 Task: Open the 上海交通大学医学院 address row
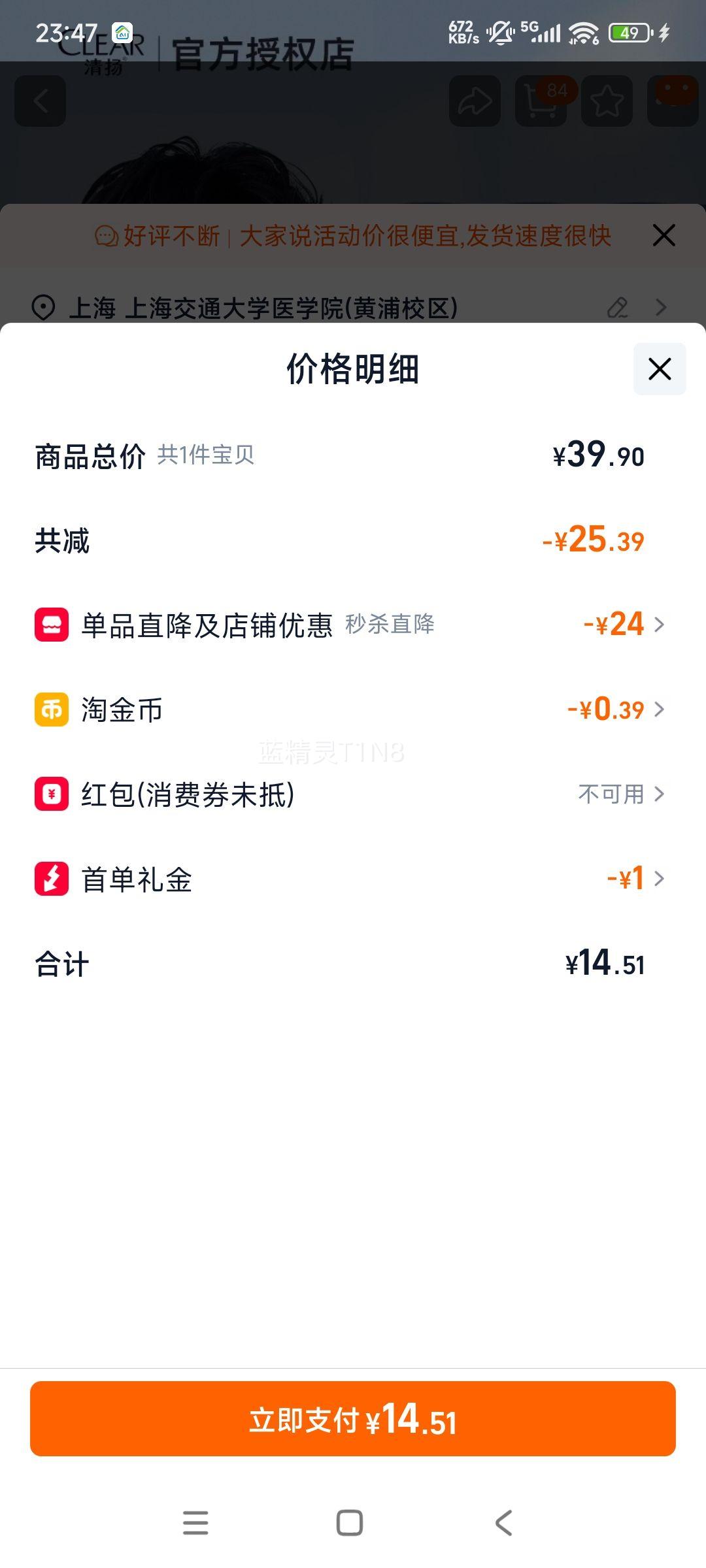263,308
